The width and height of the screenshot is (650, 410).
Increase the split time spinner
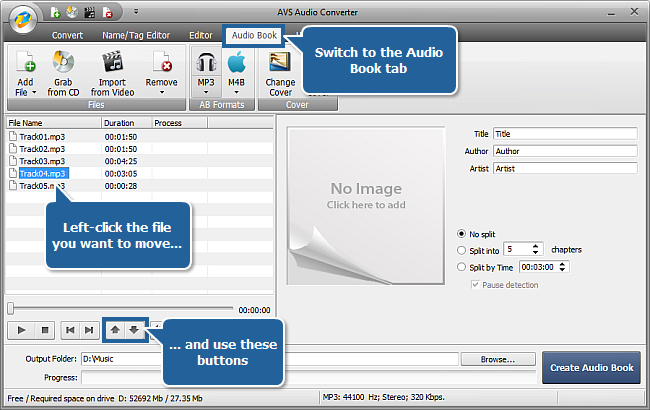pos(562,264)
